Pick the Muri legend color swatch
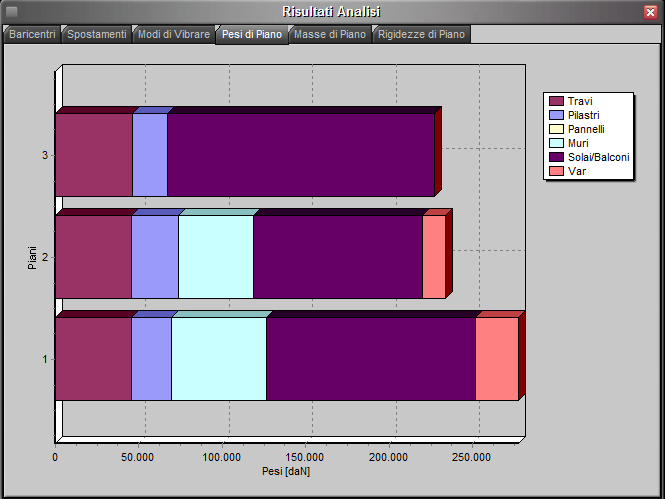The width and height of the screenshot is (665, 499). coord(556,143)
